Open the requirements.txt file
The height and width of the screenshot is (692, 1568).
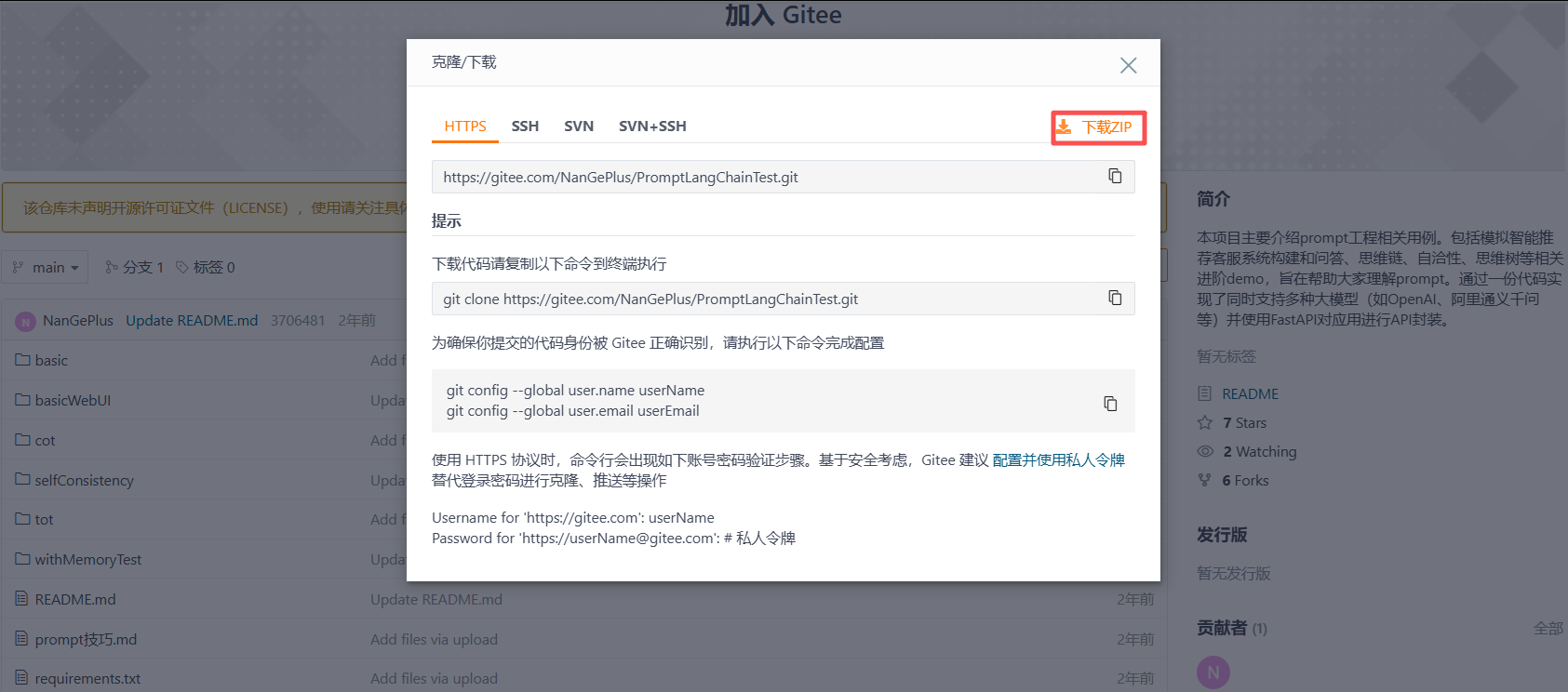[87, 679]
